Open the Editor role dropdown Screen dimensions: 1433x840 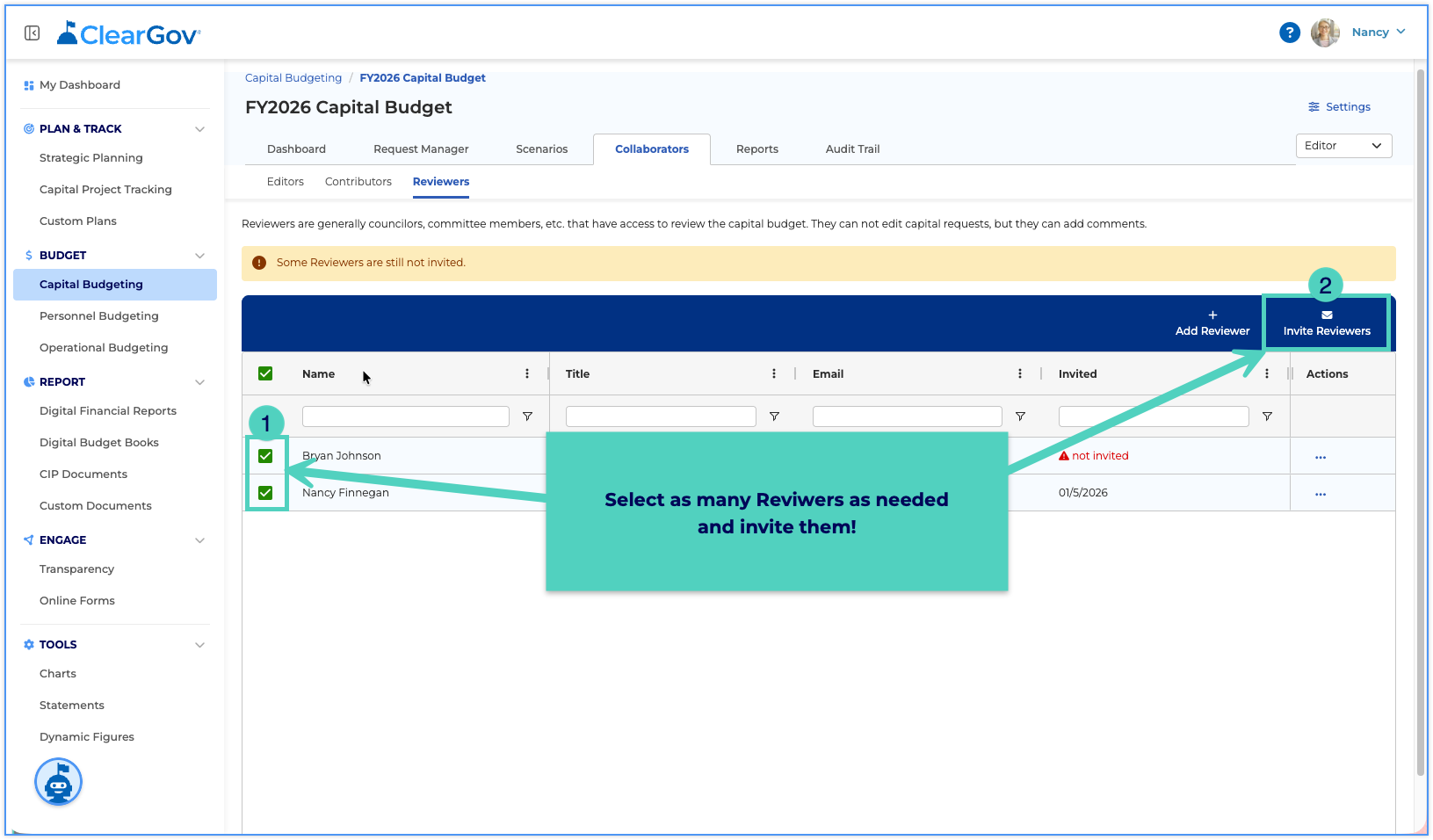(x=1343, y=146)
